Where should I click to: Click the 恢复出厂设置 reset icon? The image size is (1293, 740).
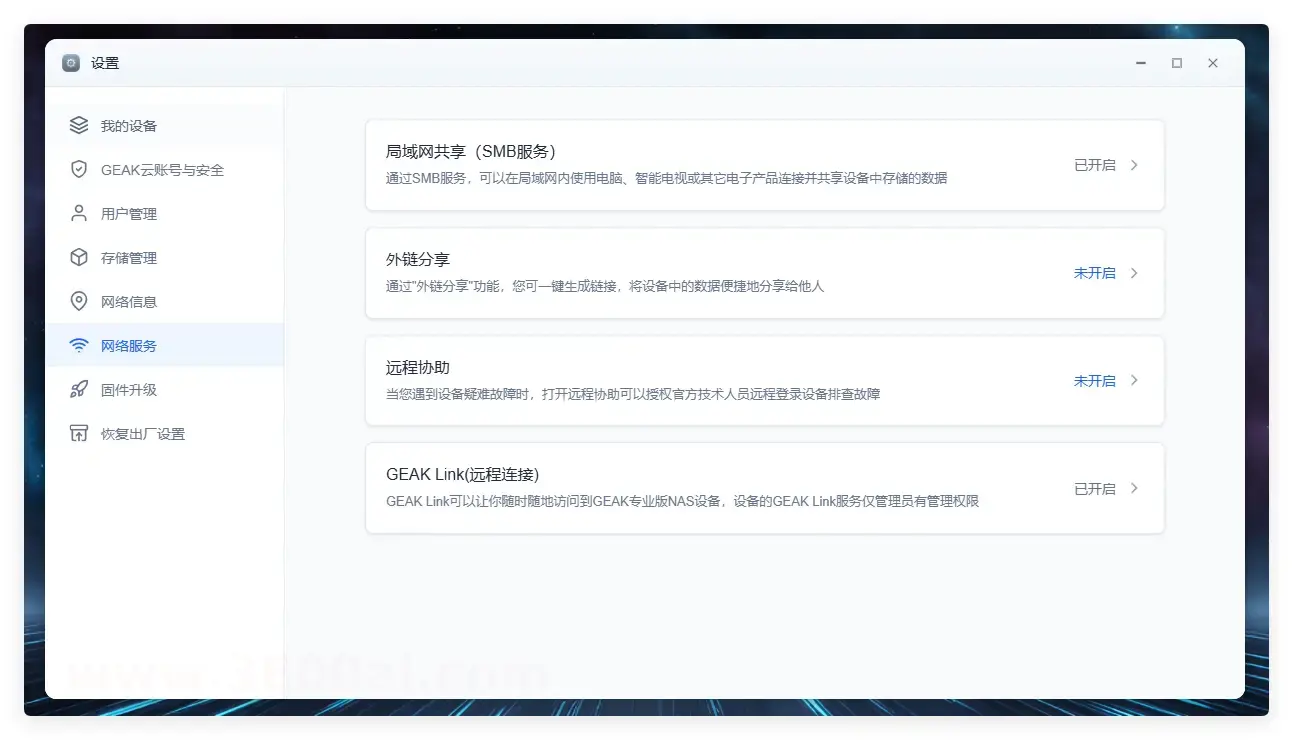[79, 433]
